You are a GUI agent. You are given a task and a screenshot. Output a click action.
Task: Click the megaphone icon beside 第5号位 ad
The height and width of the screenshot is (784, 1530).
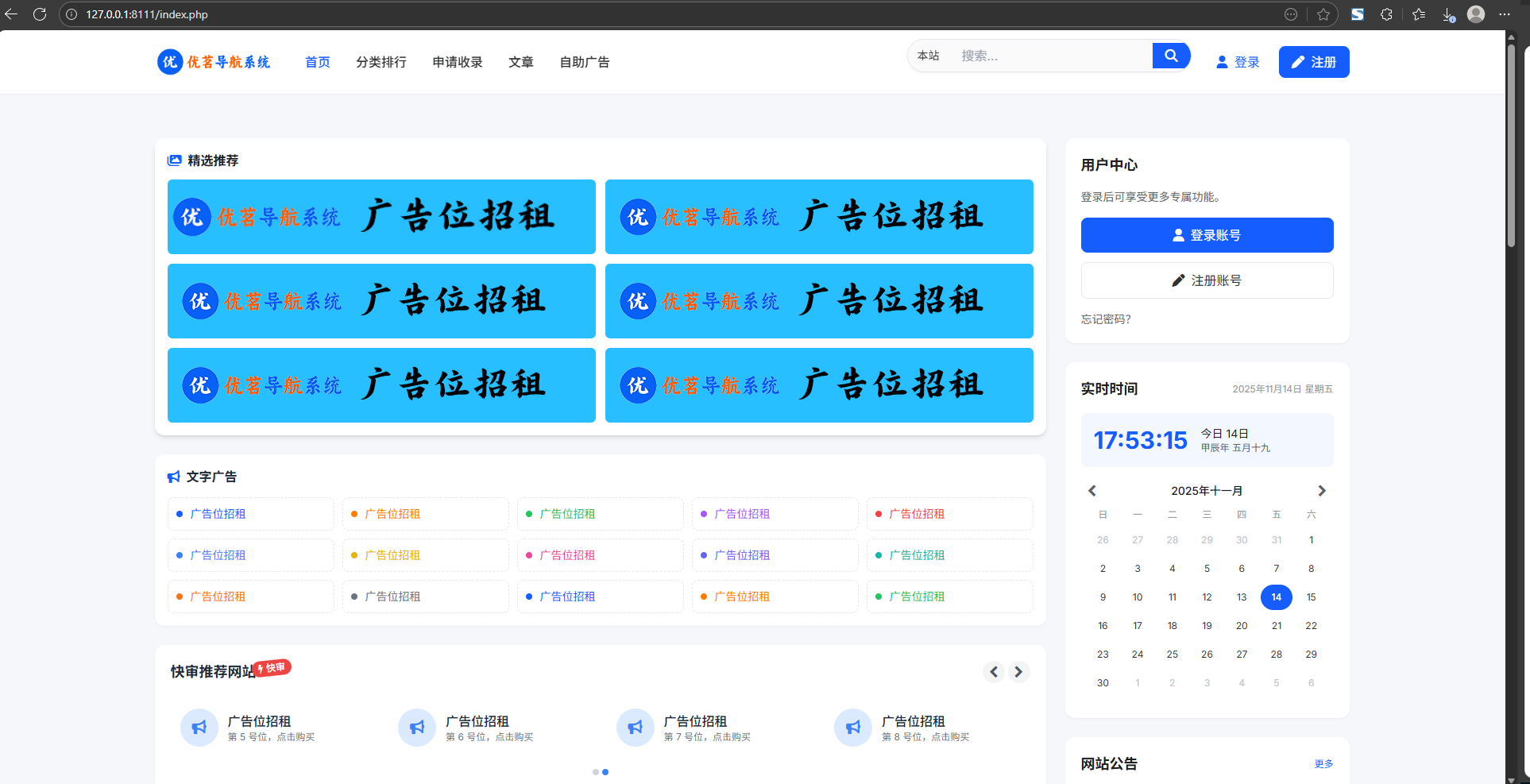[199, 727]
